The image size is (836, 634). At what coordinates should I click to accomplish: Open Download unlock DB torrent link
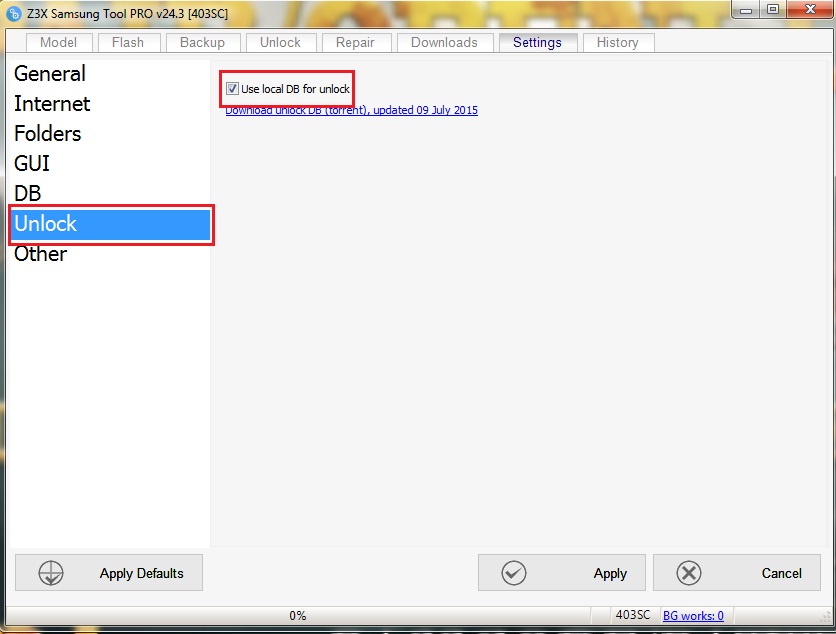click(x=351, y=110)
